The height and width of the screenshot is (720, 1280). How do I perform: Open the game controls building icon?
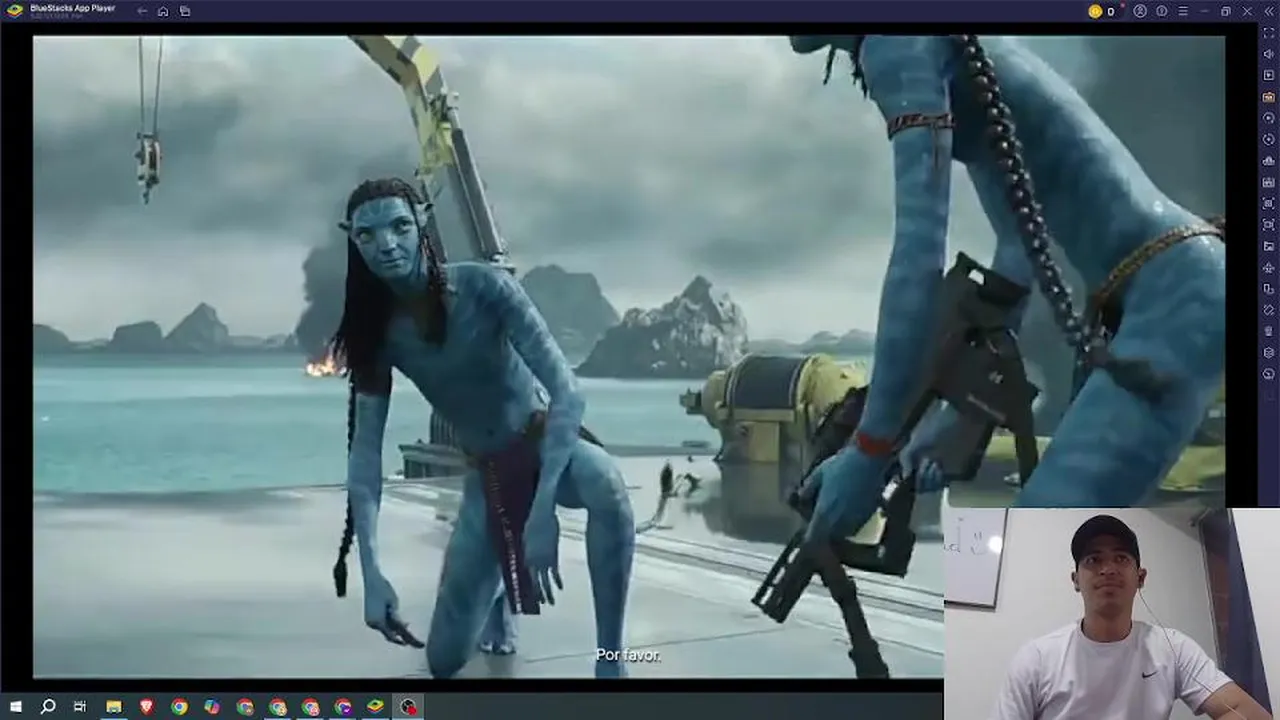[x=1268, y=161]
